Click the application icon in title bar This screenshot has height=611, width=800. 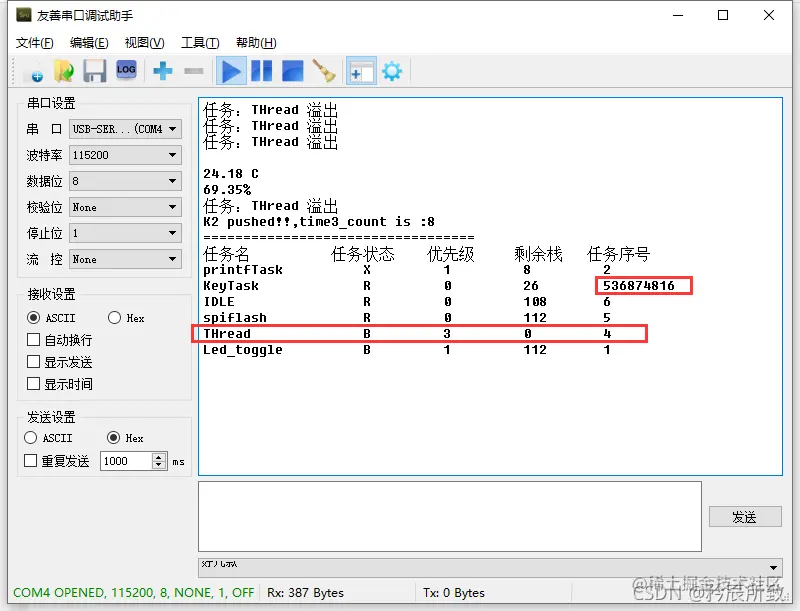23,15
